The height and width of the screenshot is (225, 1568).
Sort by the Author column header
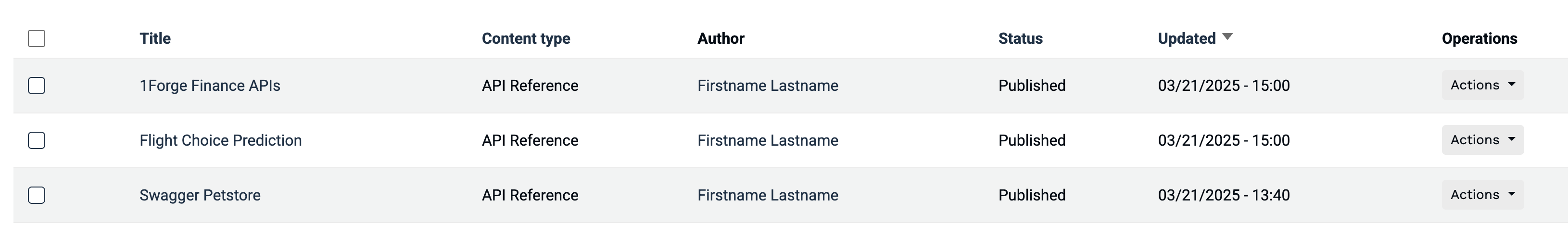pos(721,38)
